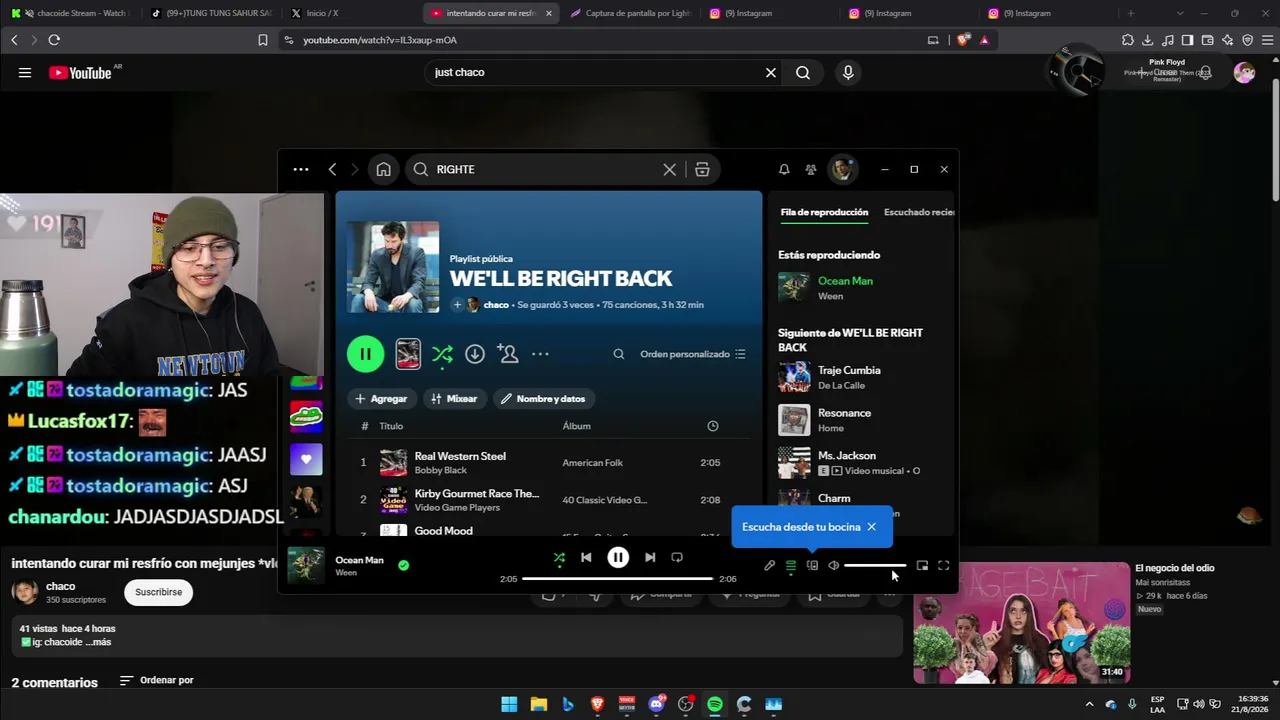This screenshot has width=1280, height=720.
Task: Toggle the lyrics microphone icon
Action: pos(769,566)
